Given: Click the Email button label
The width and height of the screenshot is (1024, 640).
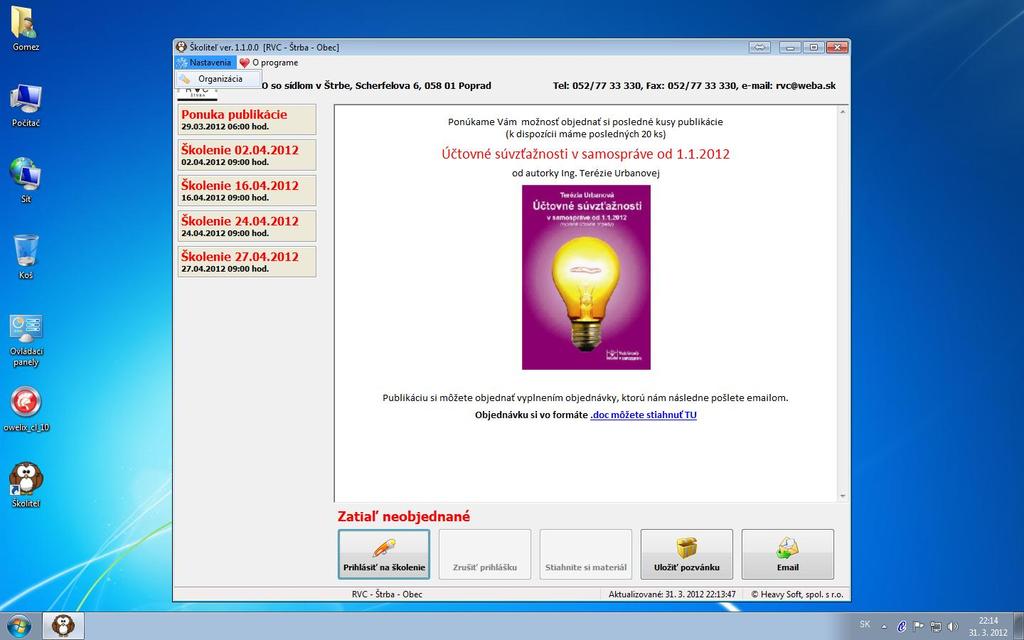Looking at the screenshot, I should click(x=788, y=568).
